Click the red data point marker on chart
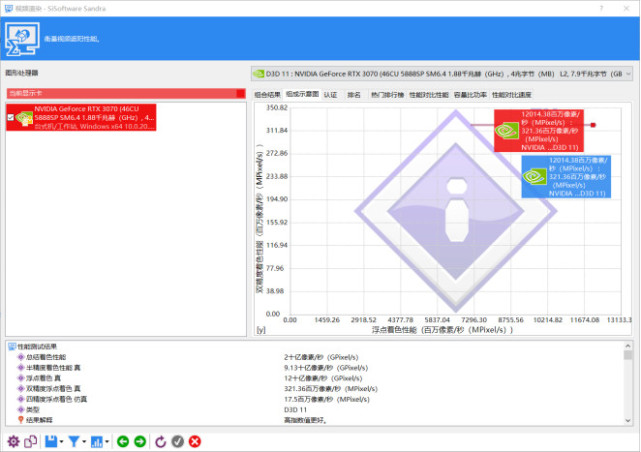 point(593,125)
